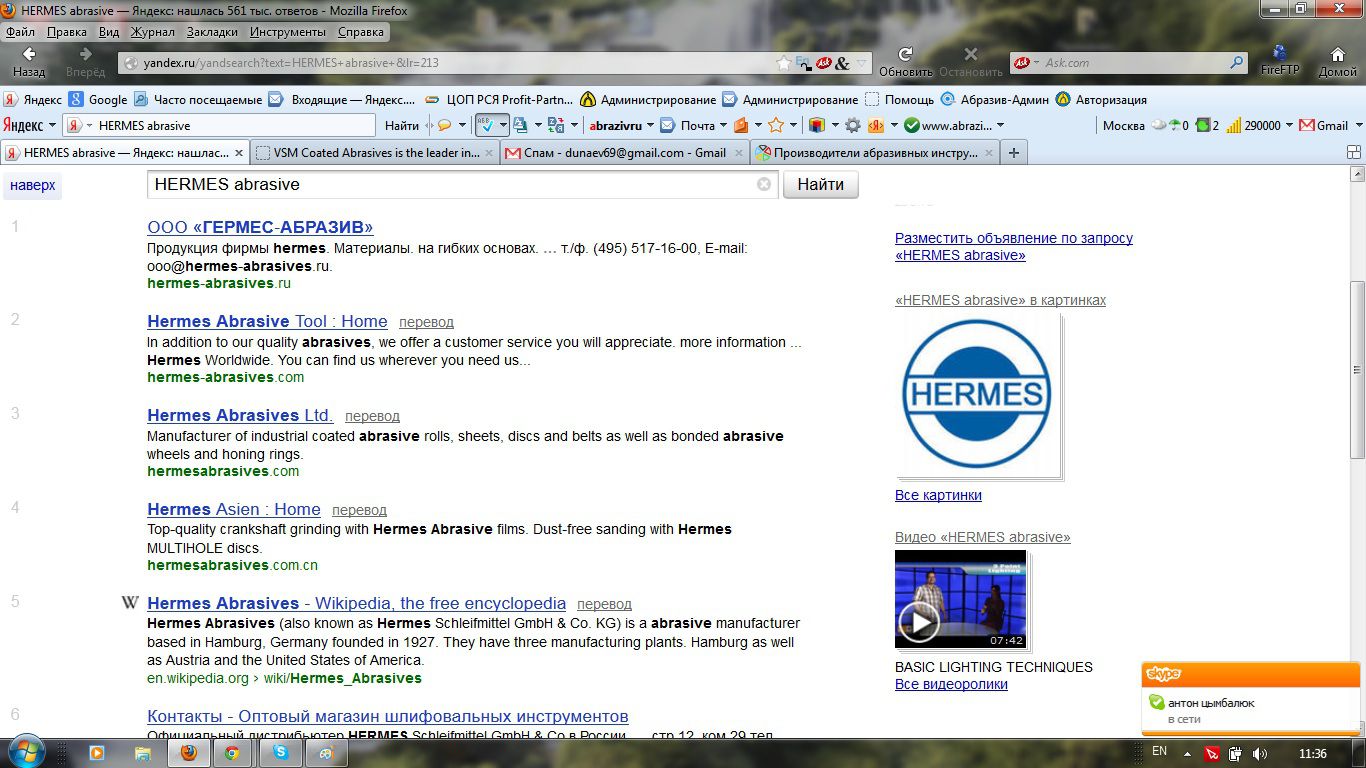Click the HERMES logo image thumbnail
The image size is (1366, 768).
977,394
